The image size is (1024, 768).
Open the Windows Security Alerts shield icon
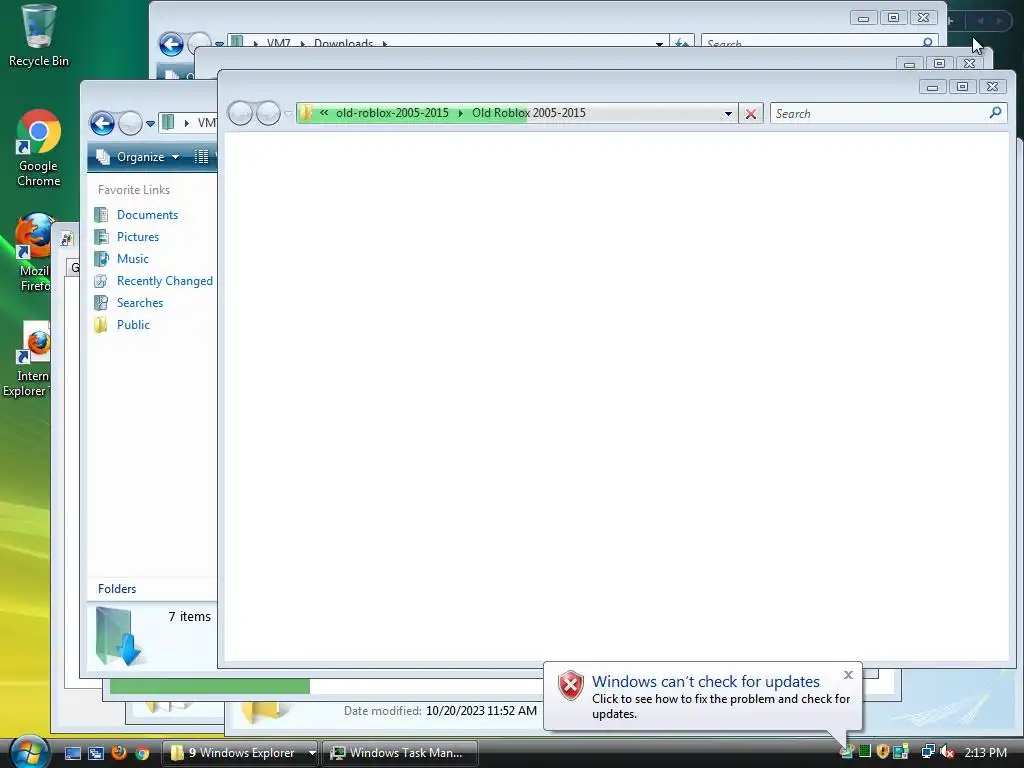point(883,752)
